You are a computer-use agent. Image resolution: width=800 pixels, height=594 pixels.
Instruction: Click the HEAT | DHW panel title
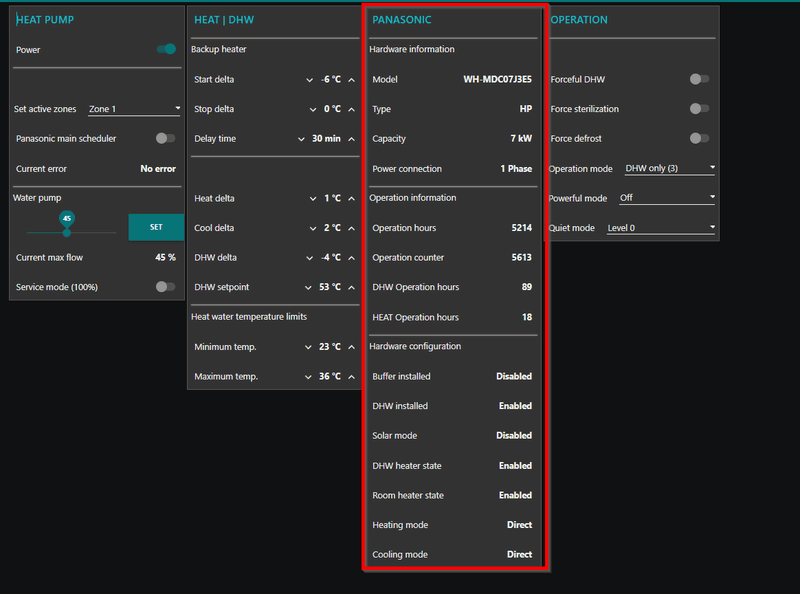(x=224, y=20)
